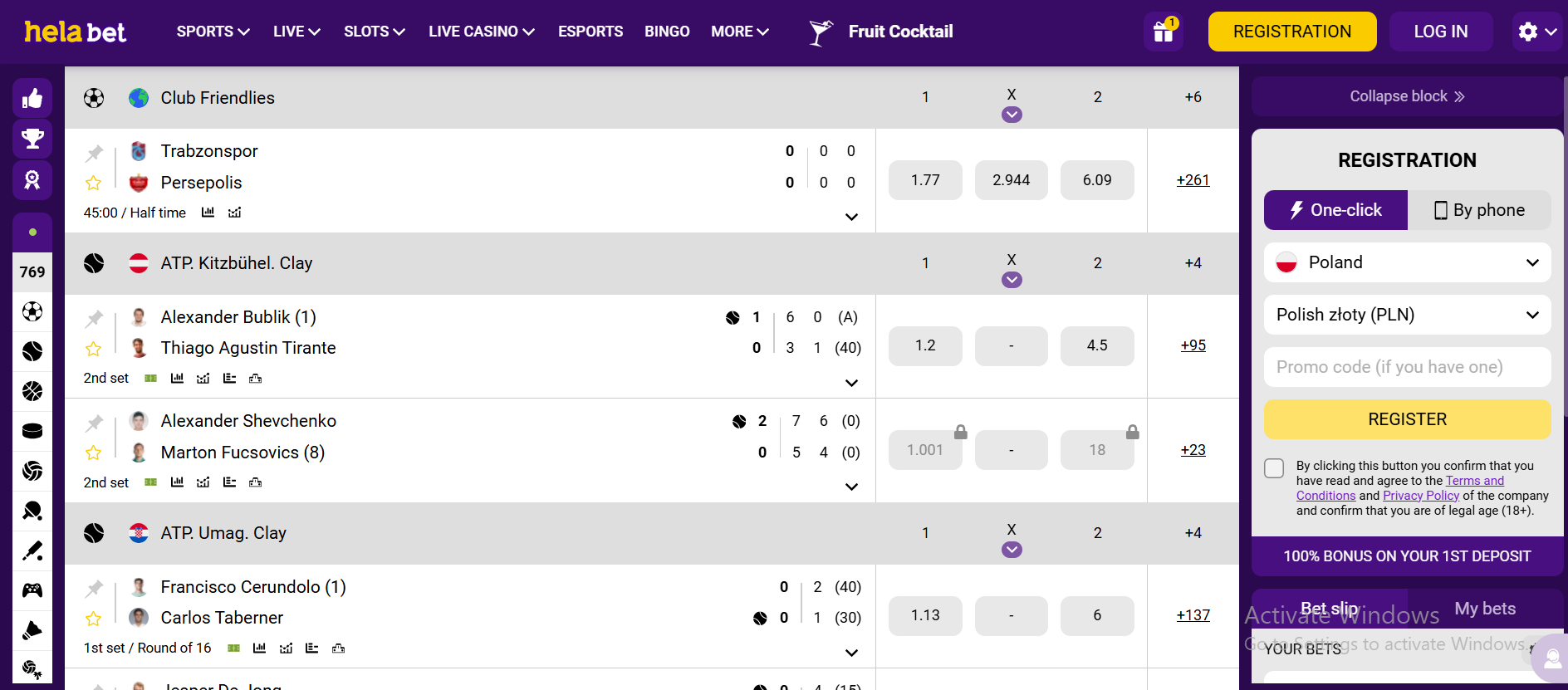Open the gift bonus icon
This screenshot has height=690, width=1568.
[1163, 32]
